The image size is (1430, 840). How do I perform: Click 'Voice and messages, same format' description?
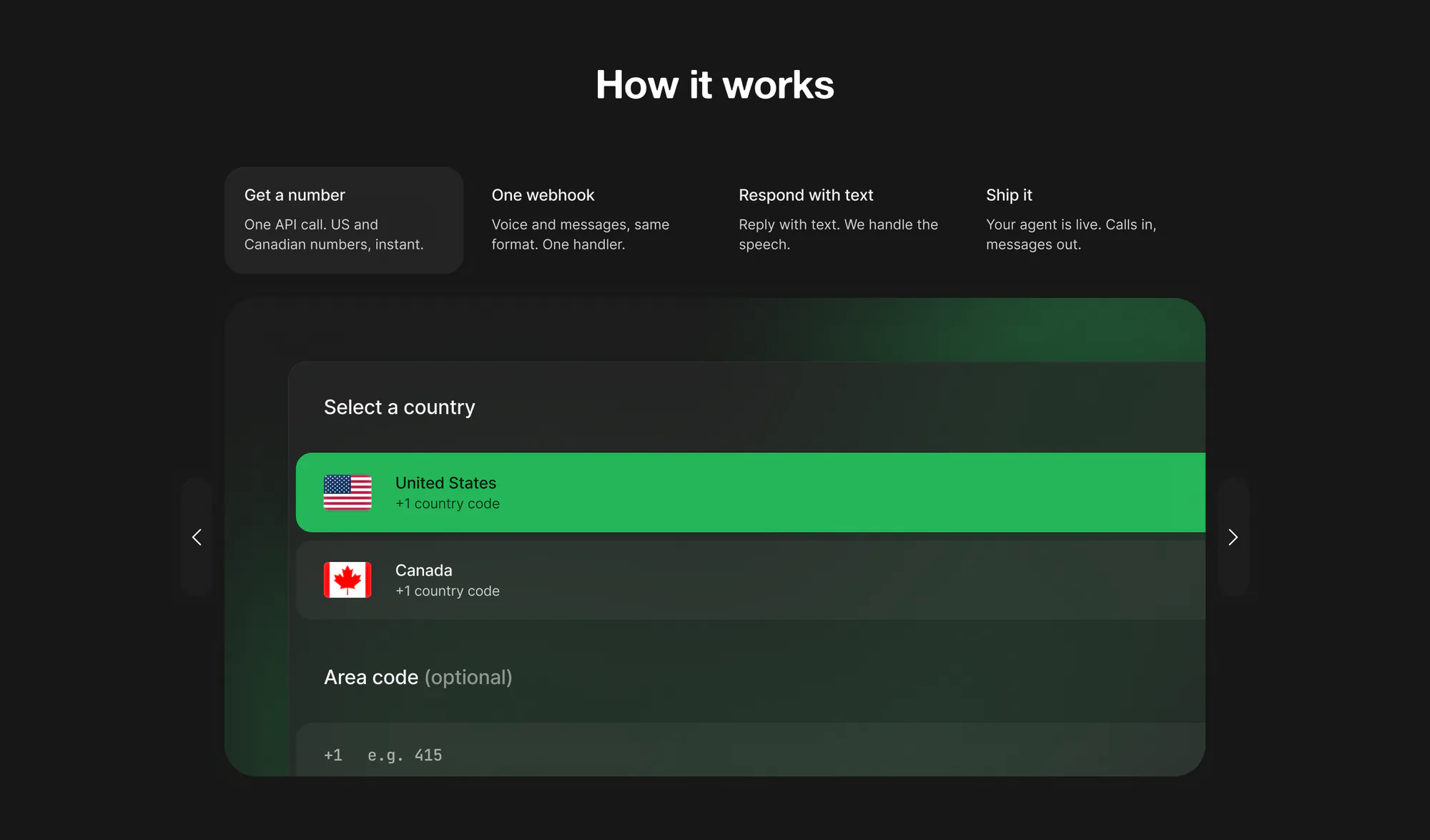[x=581, y=234]
